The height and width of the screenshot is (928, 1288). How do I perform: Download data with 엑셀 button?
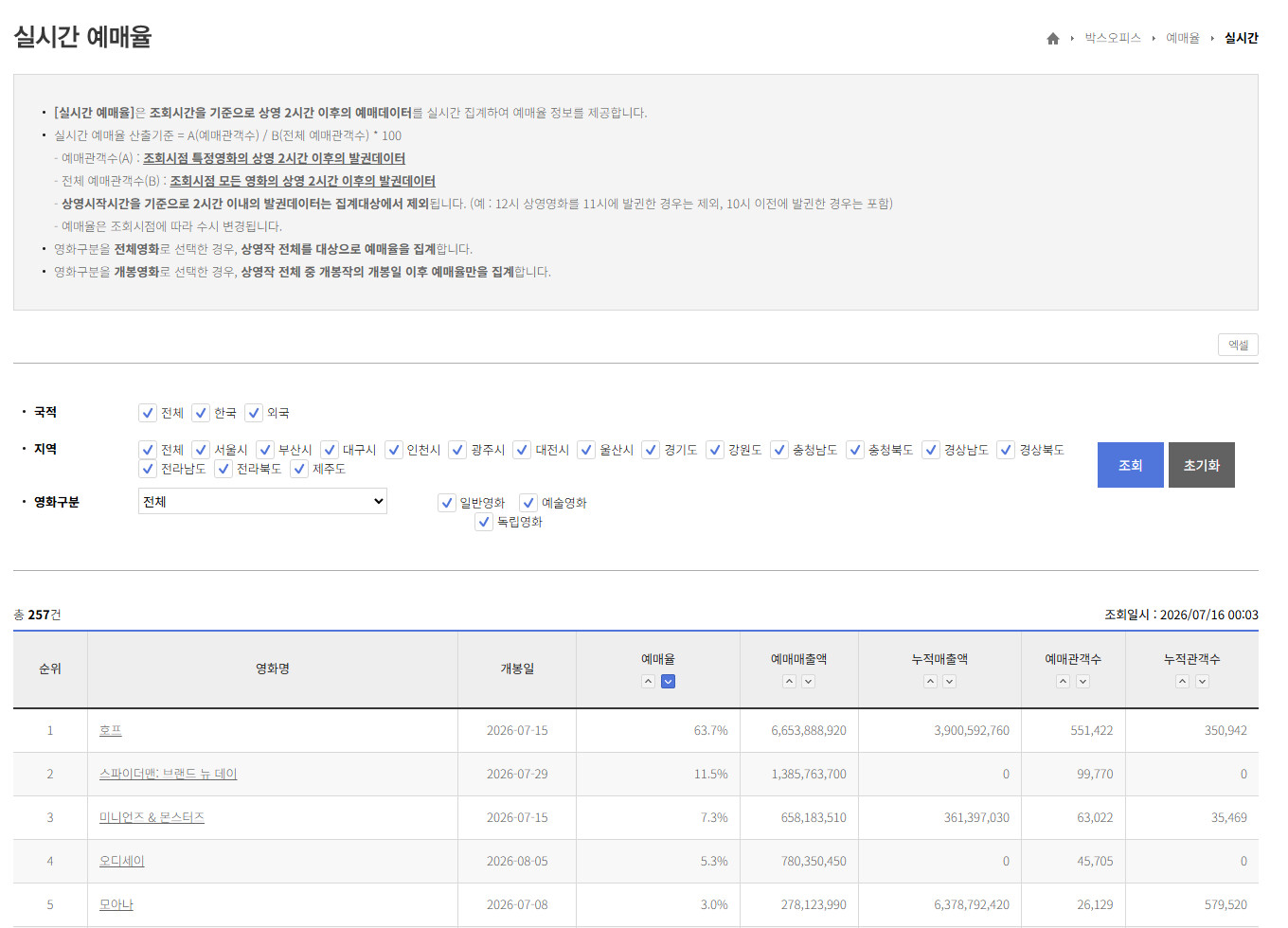coord(1238,345)
